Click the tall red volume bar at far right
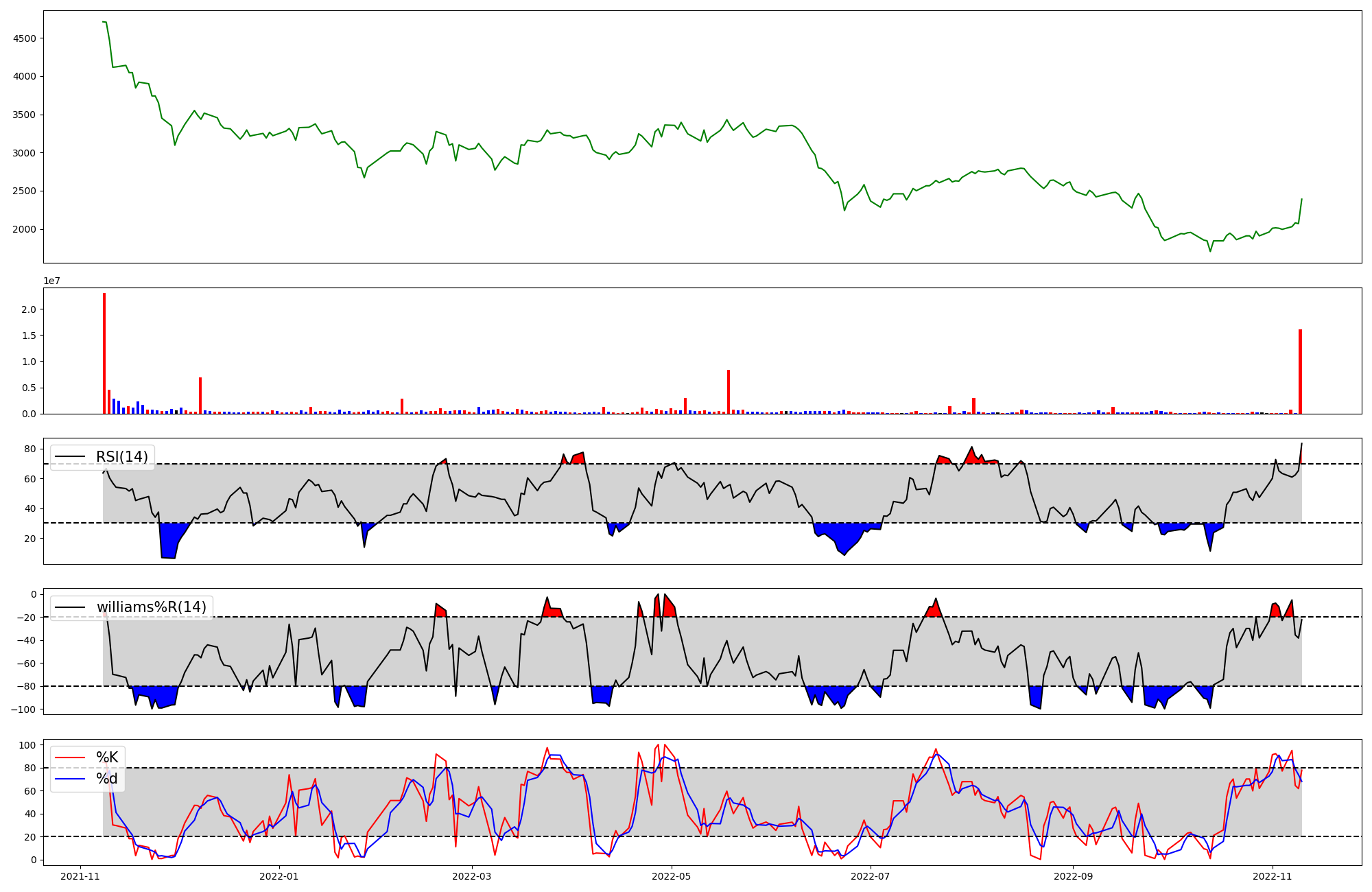Viewport: 1372px width, 892px height. click(x=1300, y=371)
